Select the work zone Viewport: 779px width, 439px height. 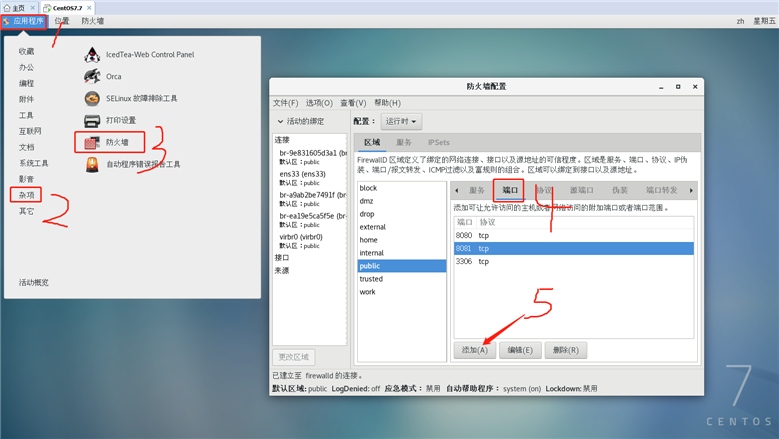click(x=401, y=292)
